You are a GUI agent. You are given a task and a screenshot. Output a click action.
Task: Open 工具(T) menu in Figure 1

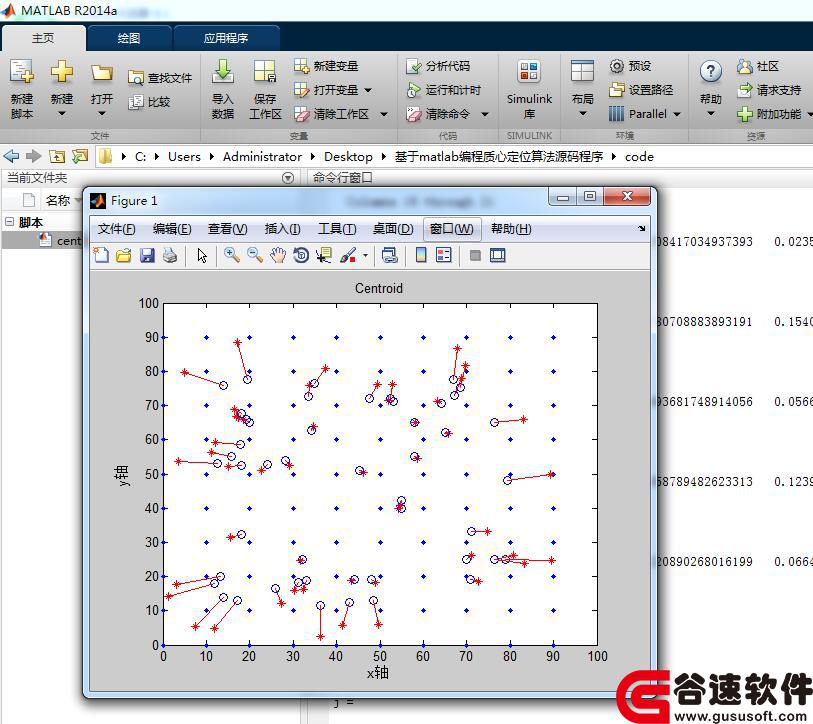point(337,229)
